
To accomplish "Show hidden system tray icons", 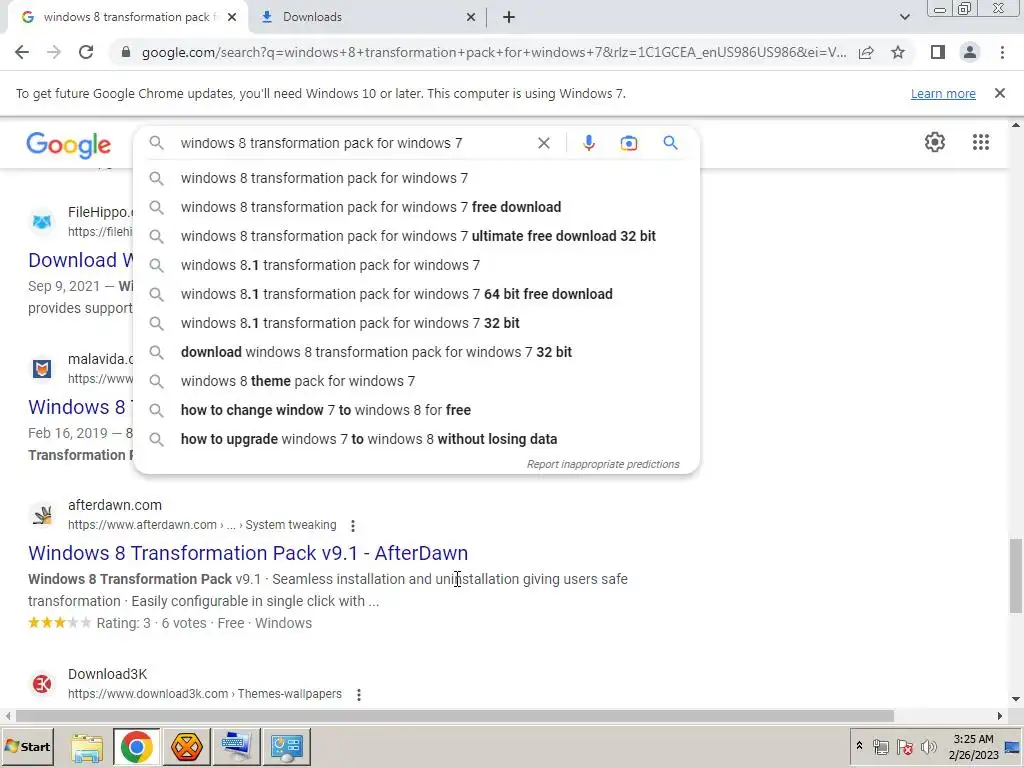I will [x=859, y=746].
